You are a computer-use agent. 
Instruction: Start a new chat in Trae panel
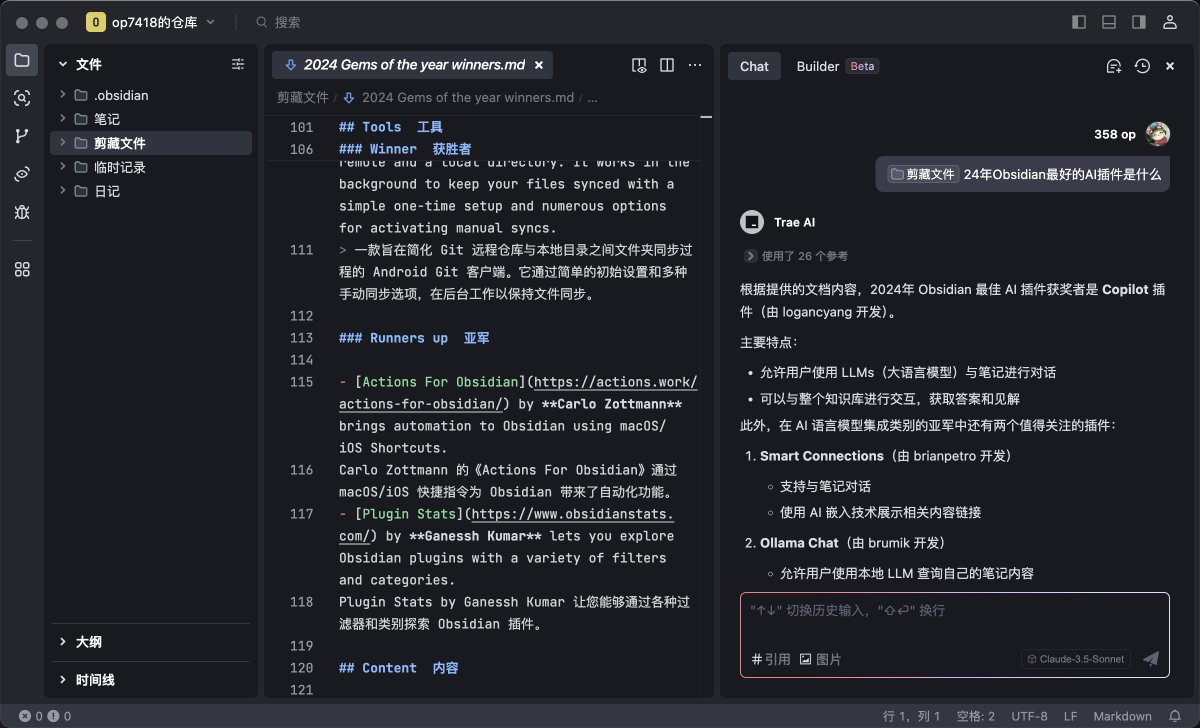pyautogui.click(x=1114, y=66)
